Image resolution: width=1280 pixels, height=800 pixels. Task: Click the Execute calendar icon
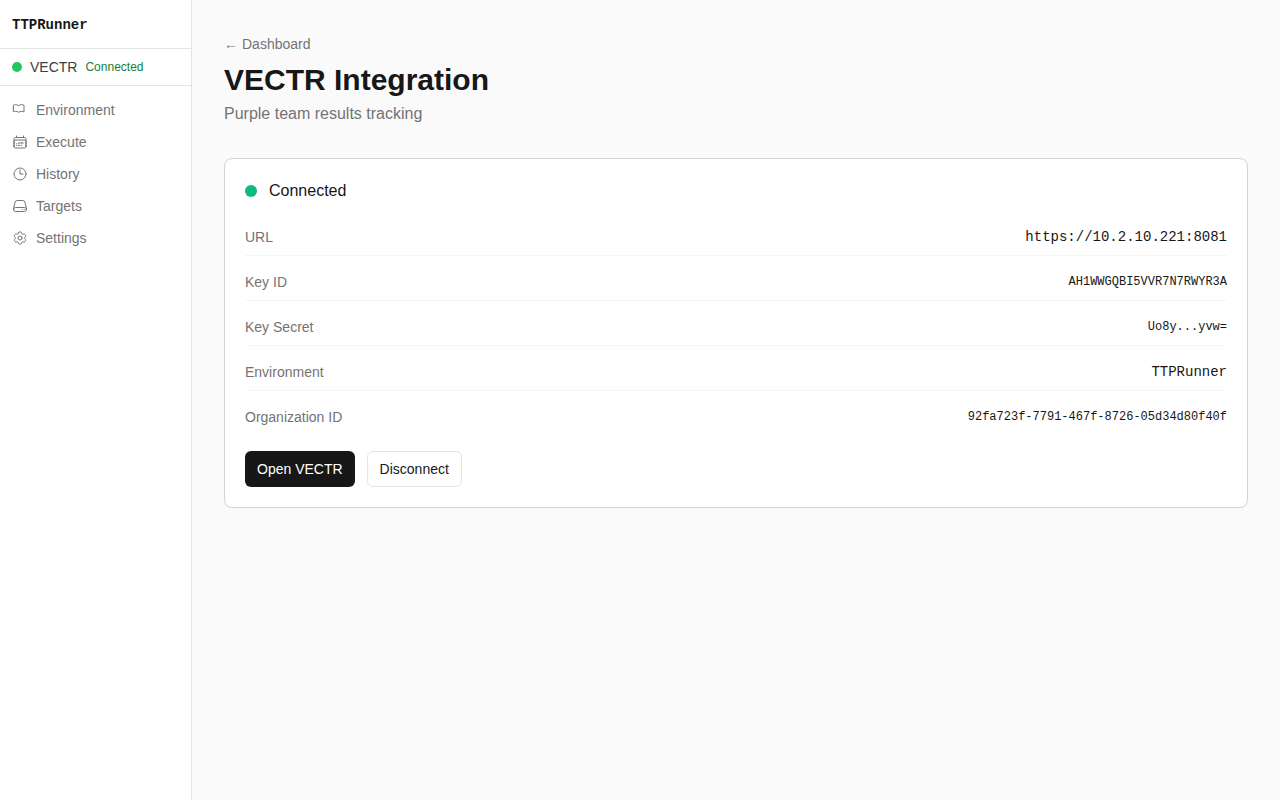[x=19, y=142]
